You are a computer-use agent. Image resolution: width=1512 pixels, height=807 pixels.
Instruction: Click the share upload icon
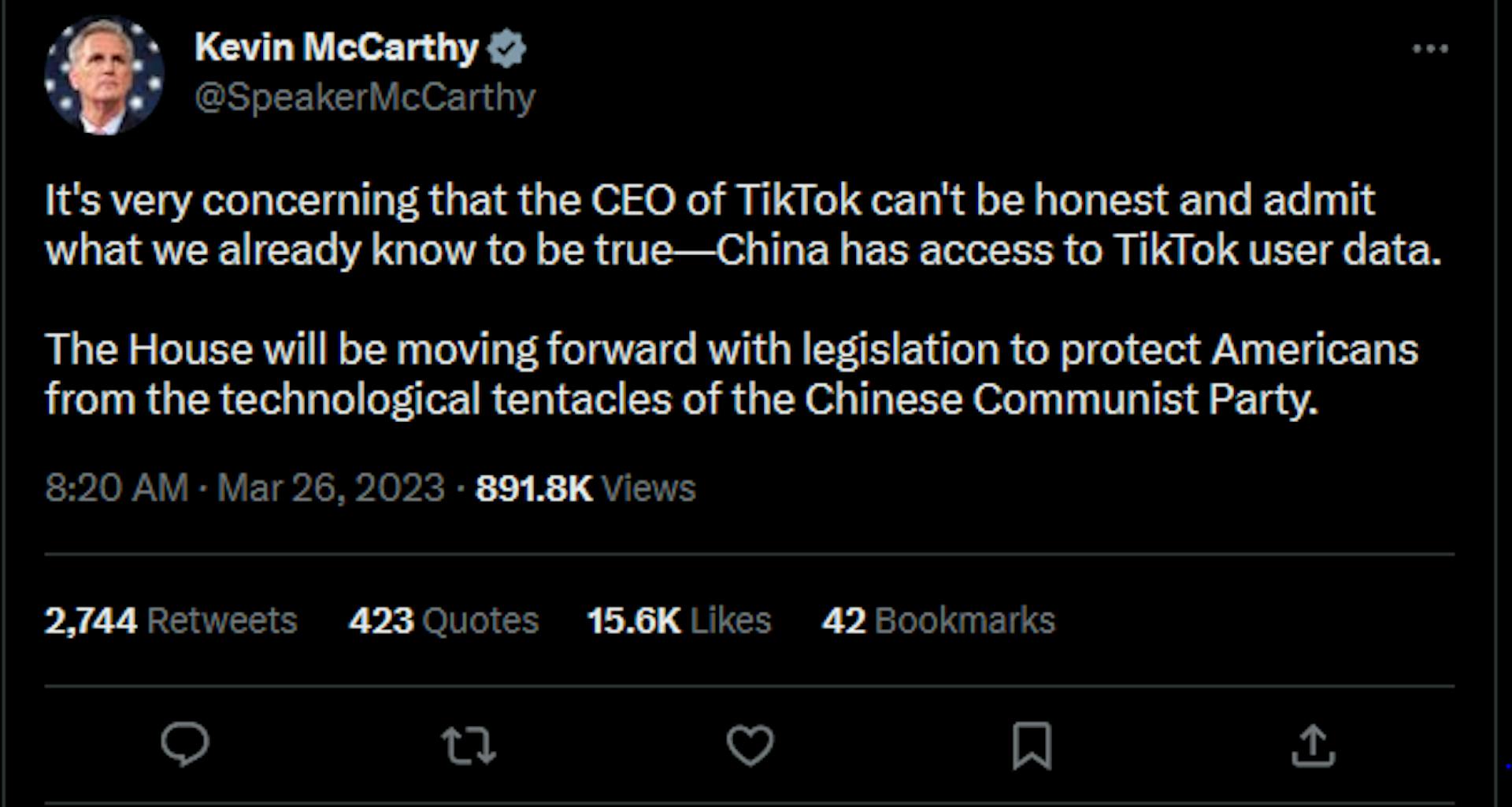click(x=1313, y=745)
